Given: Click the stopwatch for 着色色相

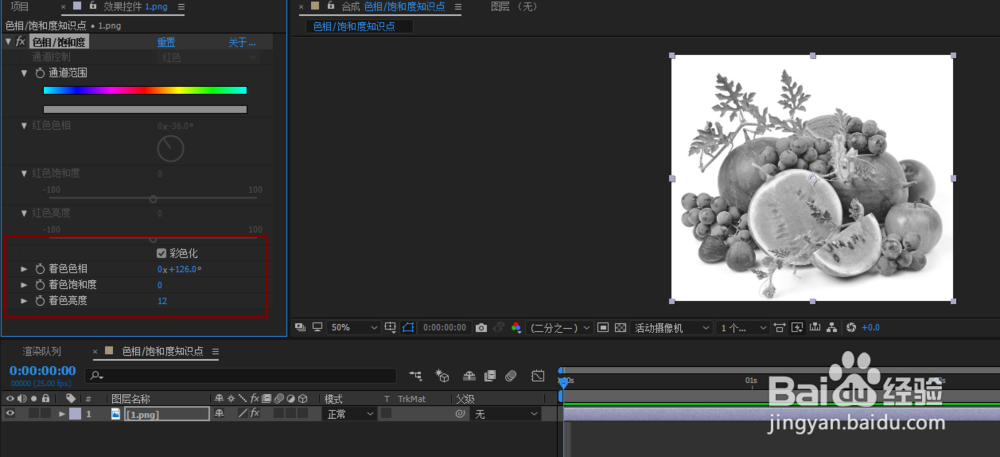Looking at the screenshot, I should pos(40,269).
